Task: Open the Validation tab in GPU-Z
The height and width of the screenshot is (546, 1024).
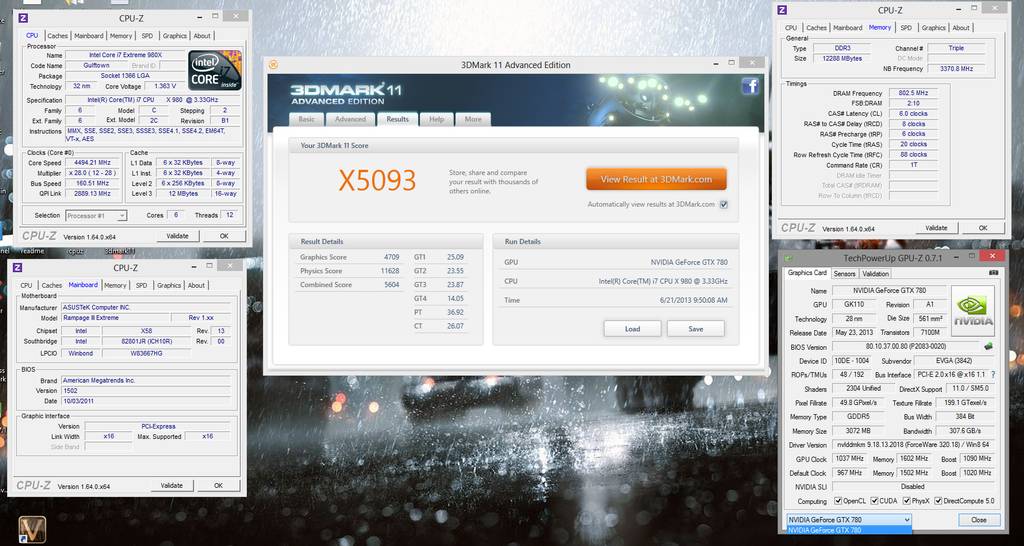Action: coord(875,274)
